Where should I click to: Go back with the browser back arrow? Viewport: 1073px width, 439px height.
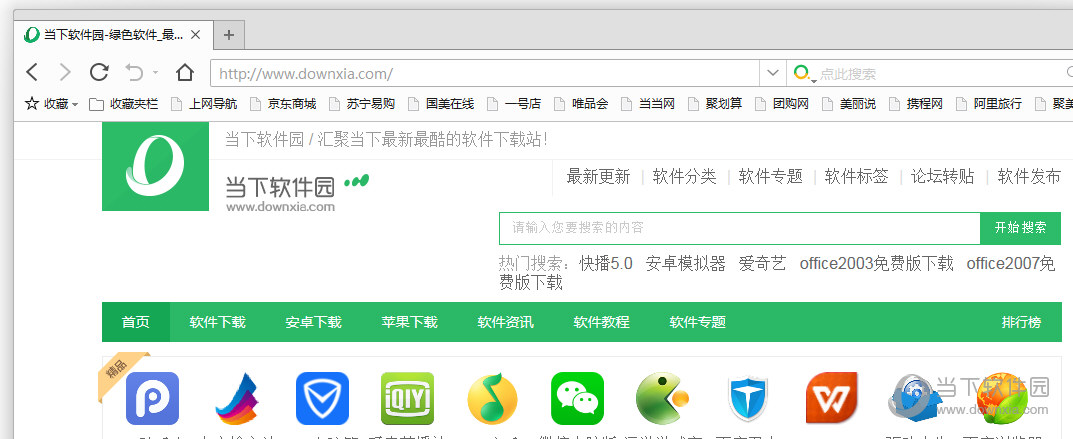click(32, 72)
